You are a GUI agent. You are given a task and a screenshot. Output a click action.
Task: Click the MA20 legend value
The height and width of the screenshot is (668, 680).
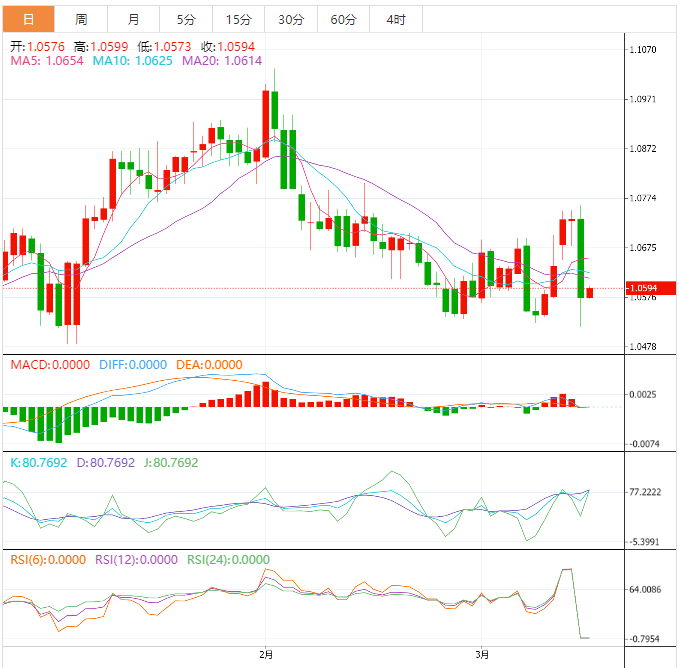[x=221, y=61]
